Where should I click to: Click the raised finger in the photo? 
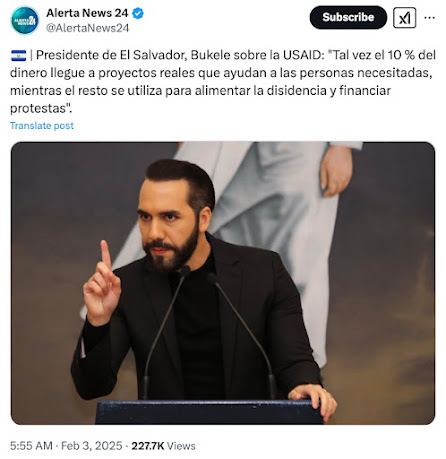tap(106, 255)
